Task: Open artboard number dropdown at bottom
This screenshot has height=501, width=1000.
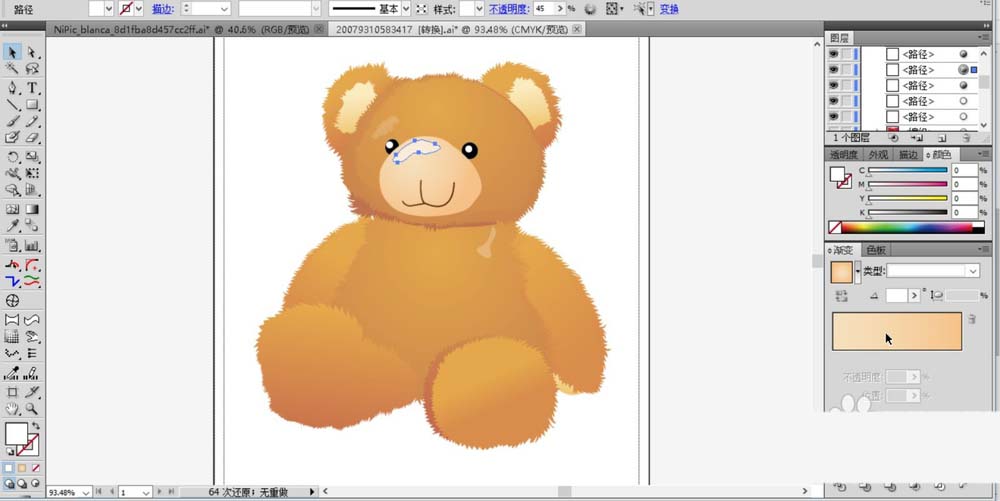Action: [x=146, y=492]
